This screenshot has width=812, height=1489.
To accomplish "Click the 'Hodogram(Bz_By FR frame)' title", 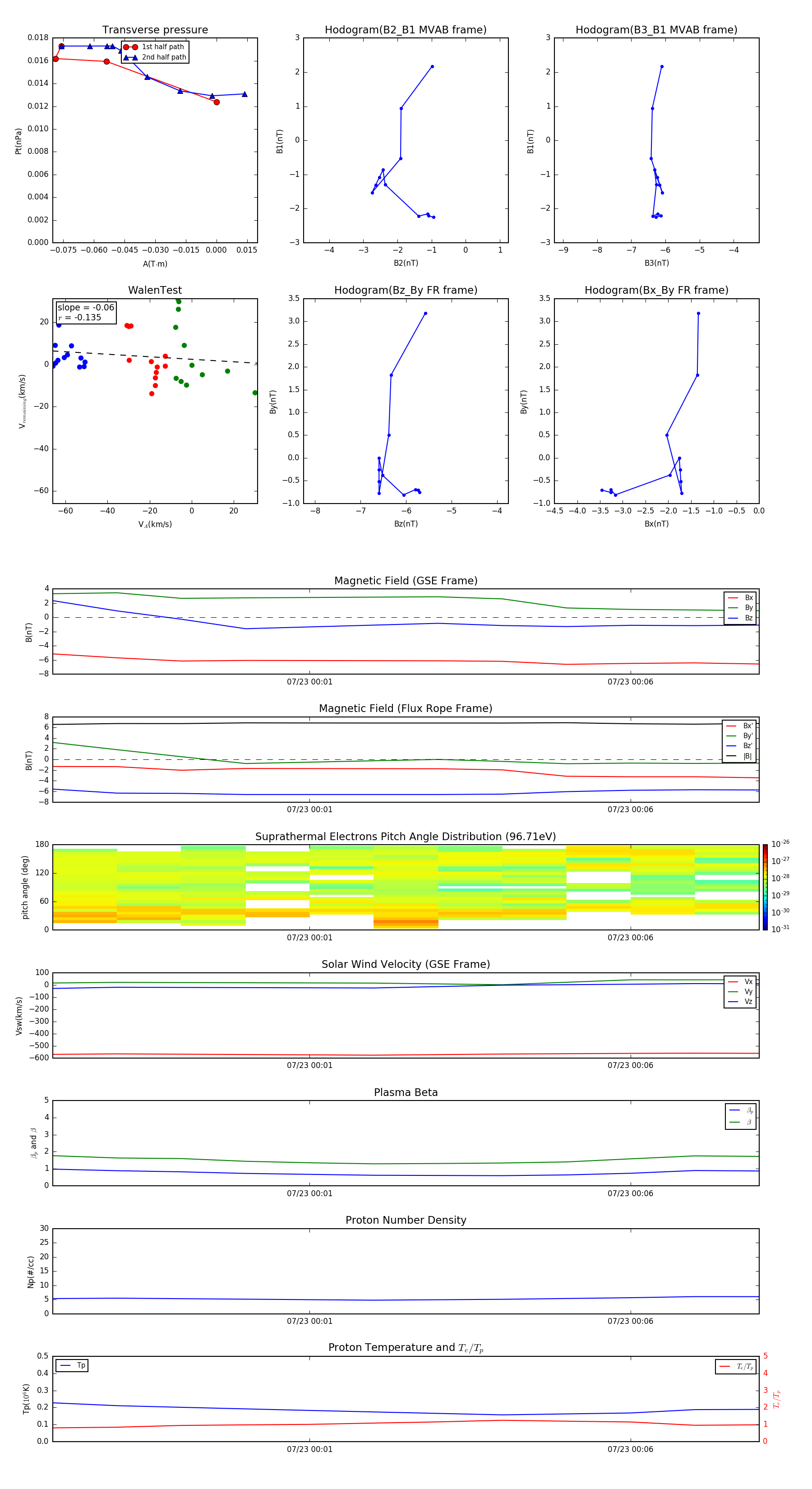I will (406, 290).
